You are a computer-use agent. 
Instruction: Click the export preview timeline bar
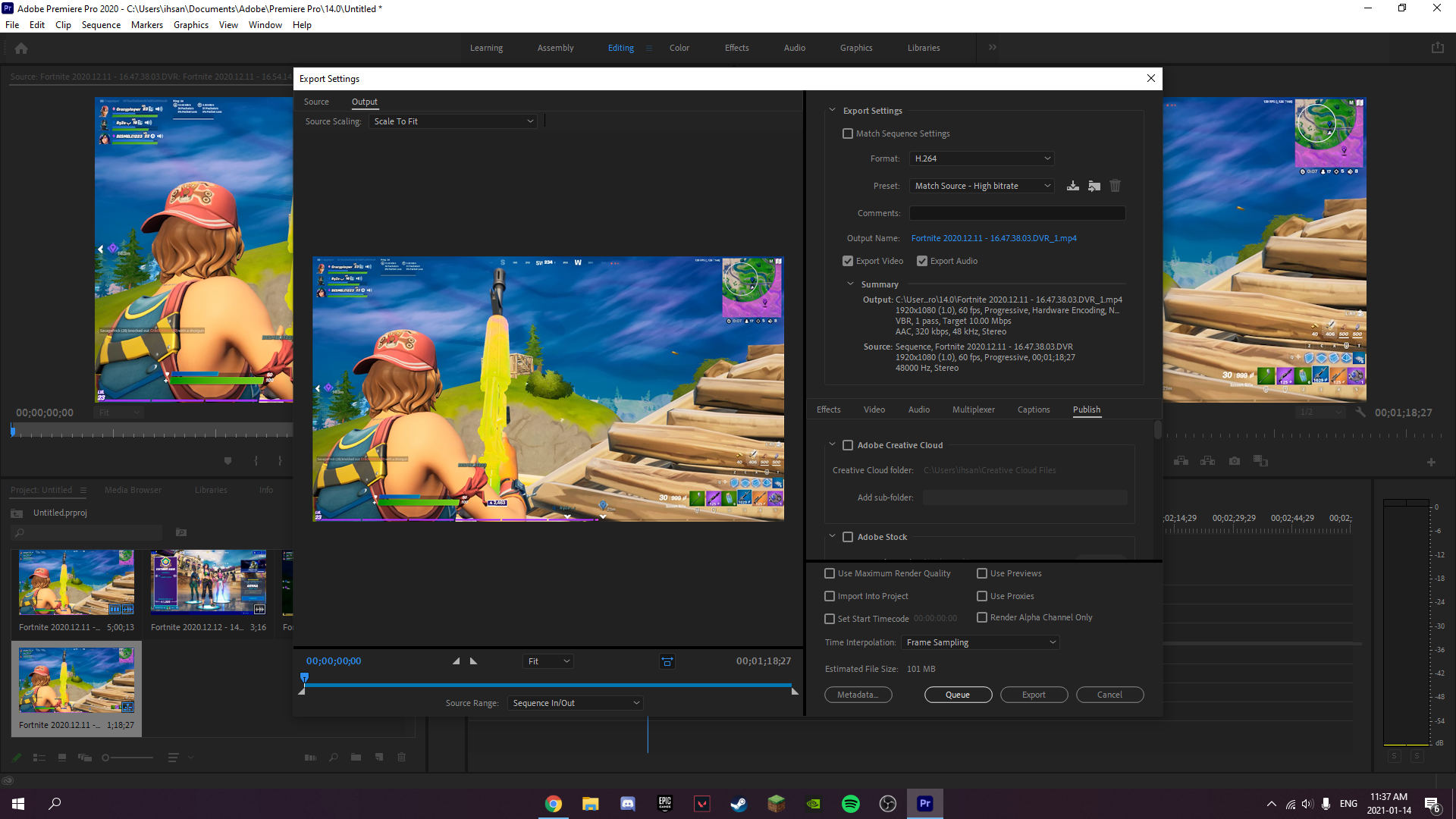(x=546, y=685)
